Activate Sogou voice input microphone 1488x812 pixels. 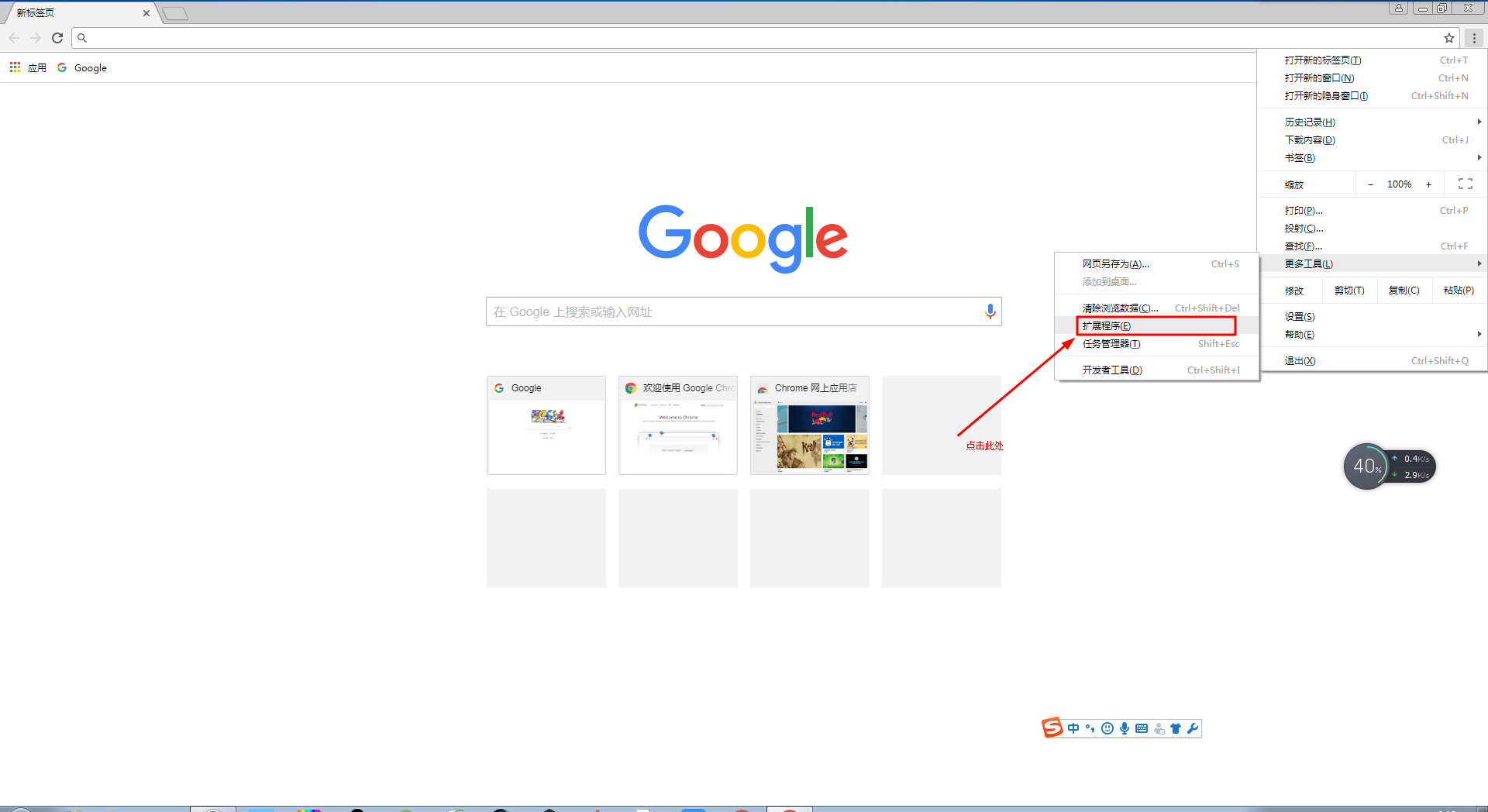(x=1125, y=728)
